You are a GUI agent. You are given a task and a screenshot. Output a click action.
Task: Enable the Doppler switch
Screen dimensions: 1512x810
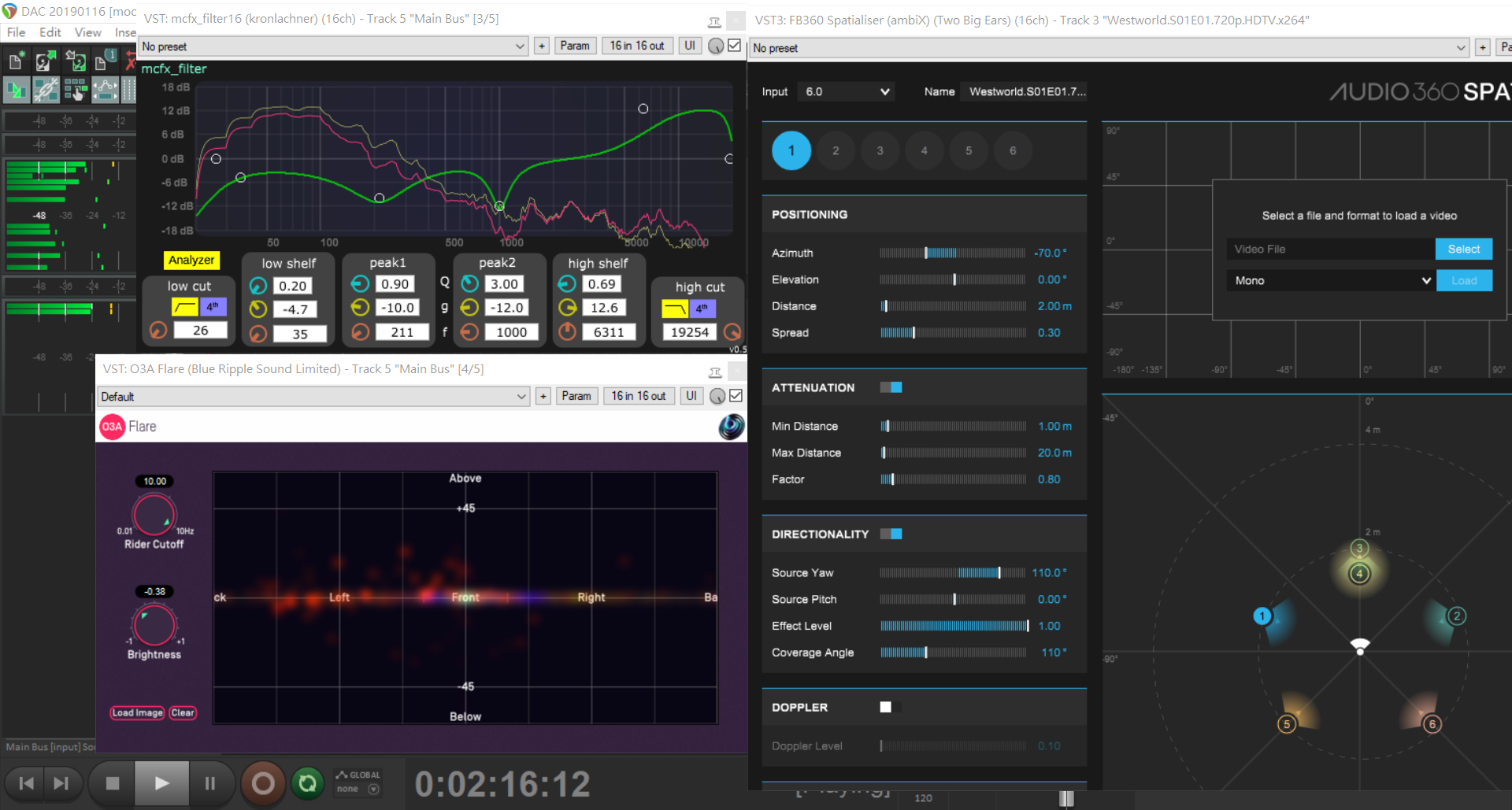pyautogui.click(x=891, y=707)
